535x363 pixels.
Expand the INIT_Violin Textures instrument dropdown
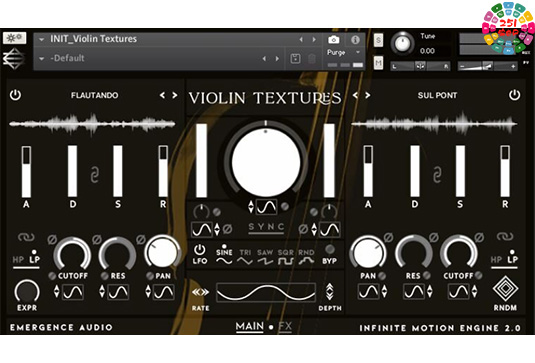tap(41, 40)
